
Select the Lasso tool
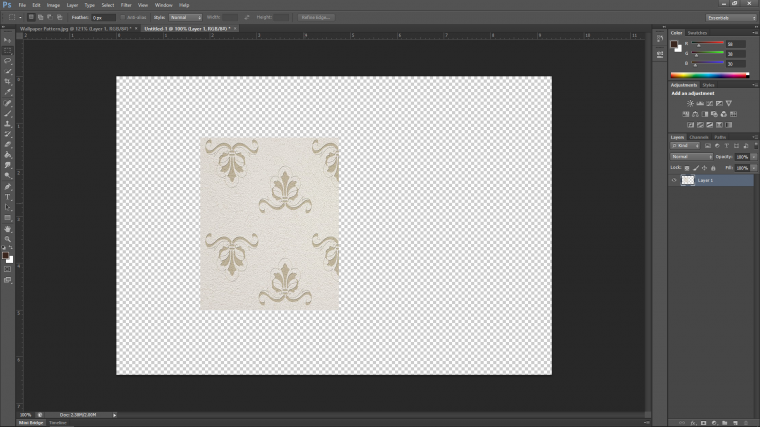(x=7, y=61)
